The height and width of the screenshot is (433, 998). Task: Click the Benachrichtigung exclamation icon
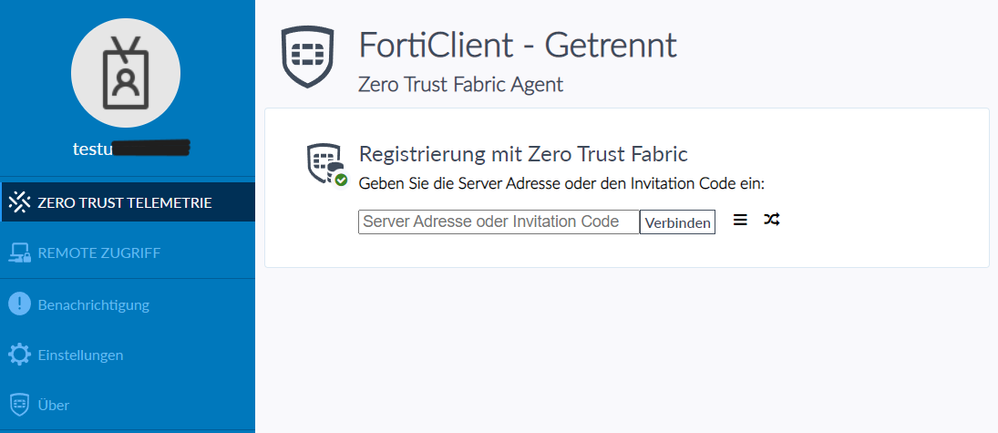[x=20, y=304]
